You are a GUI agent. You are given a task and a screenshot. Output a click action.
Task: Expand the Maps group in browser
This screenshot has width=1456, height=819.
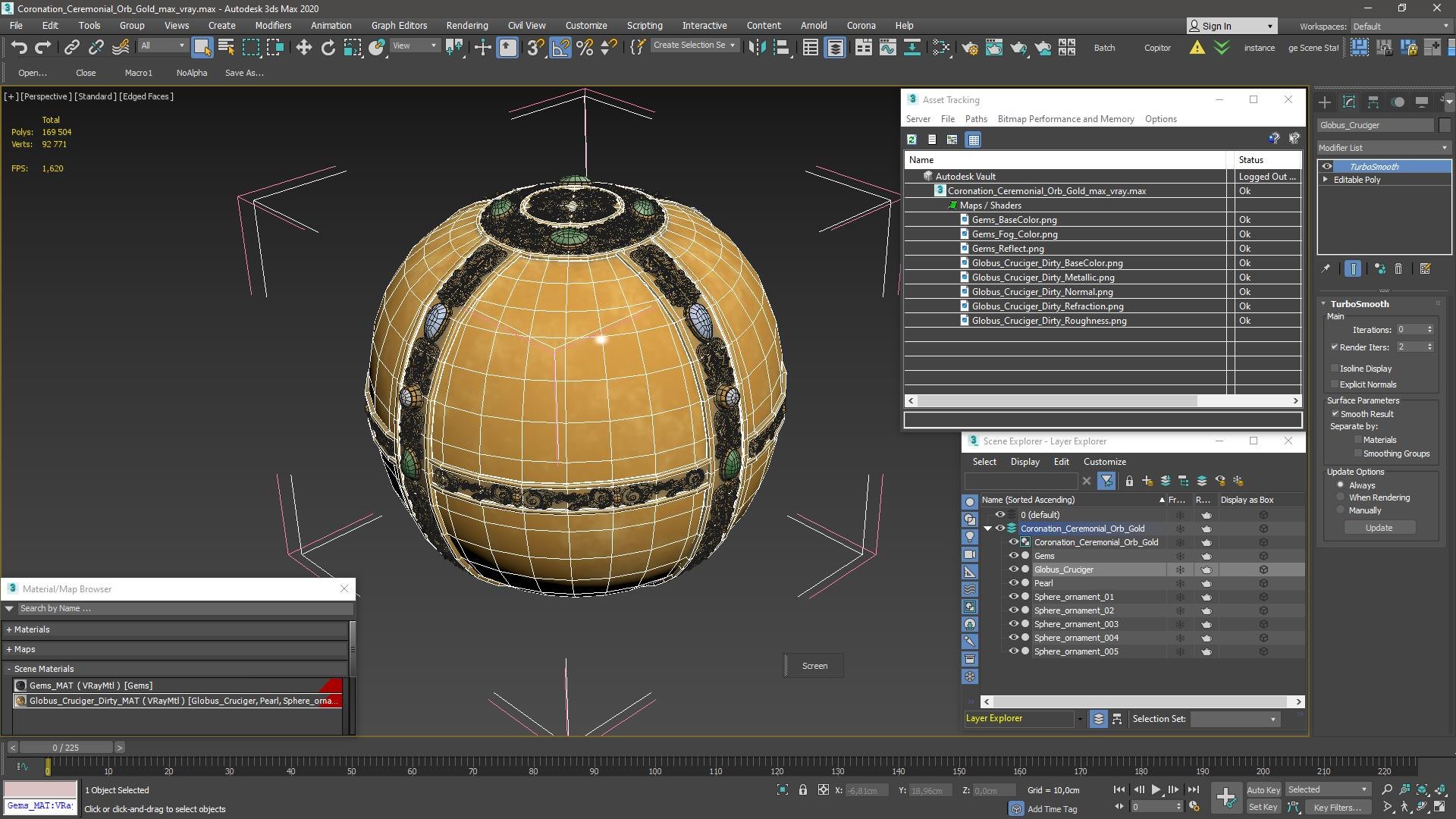point(9,649)
